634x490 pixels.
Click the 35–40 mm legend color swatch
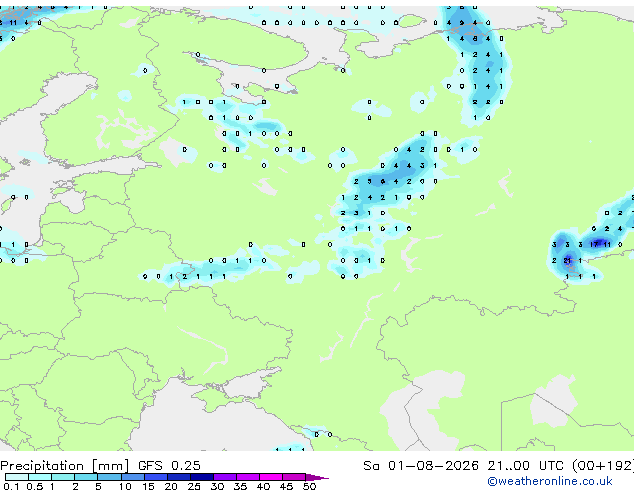[x=248, y=477]
